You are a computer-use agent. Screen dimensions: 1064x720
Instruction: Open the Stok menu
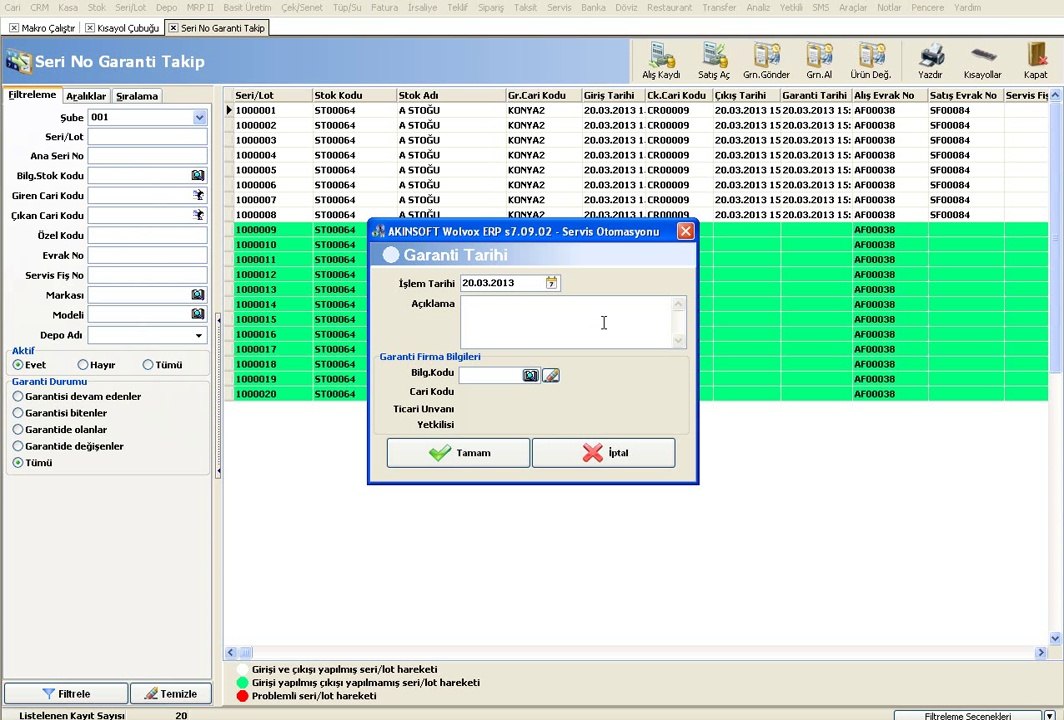(96, 7)
